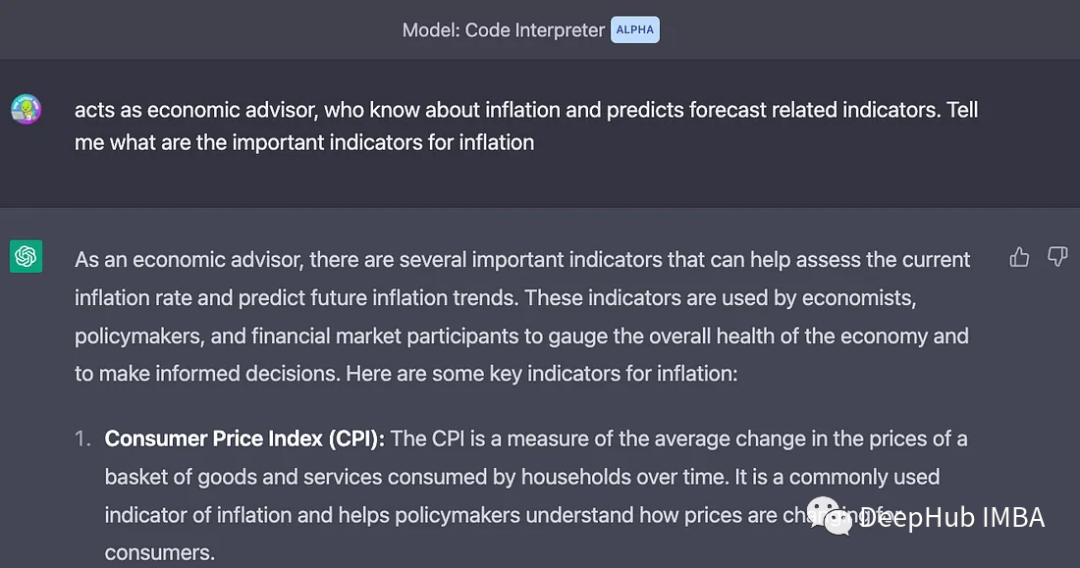Click the line 'indicator of inflation and helps policymakers'
The height and width of the screenshot is (568, 1080).
click(440, 515)
